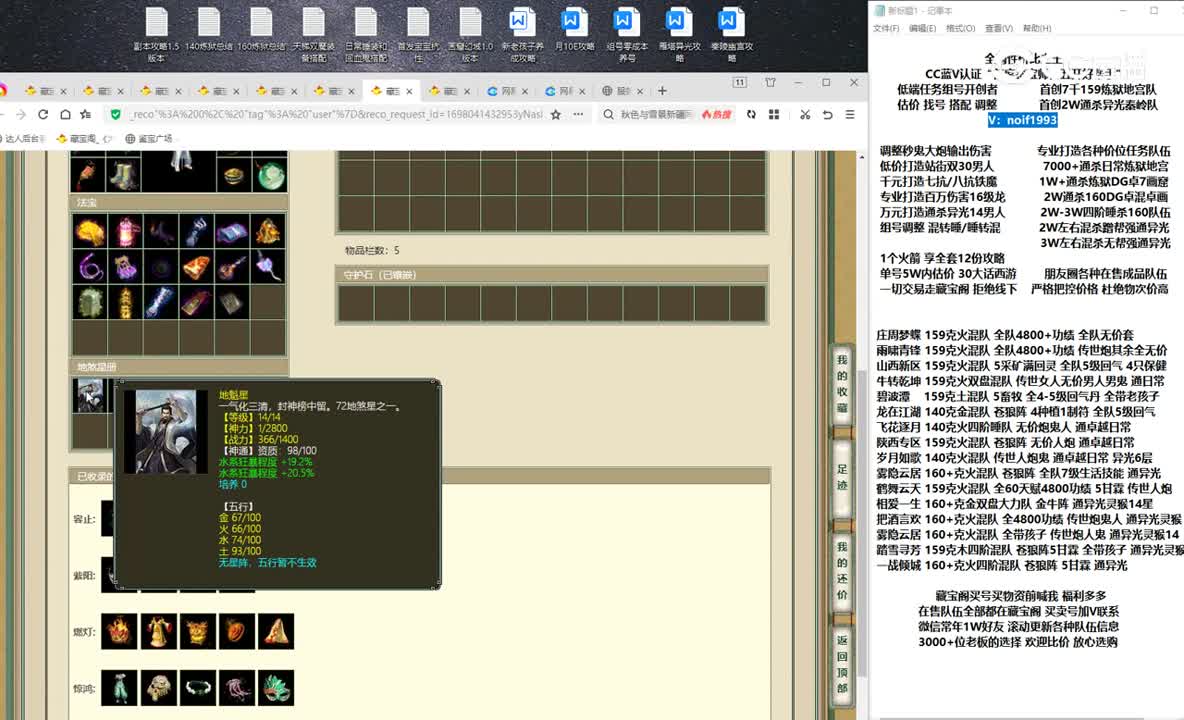
Task: Select the skull helmet in 惊鸿 row
Action: point(159,688)
